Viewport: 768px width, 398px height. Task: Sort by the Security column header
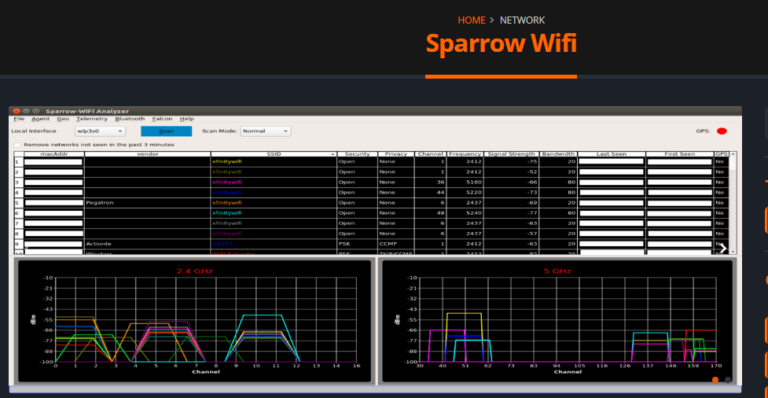pos(357,154)
